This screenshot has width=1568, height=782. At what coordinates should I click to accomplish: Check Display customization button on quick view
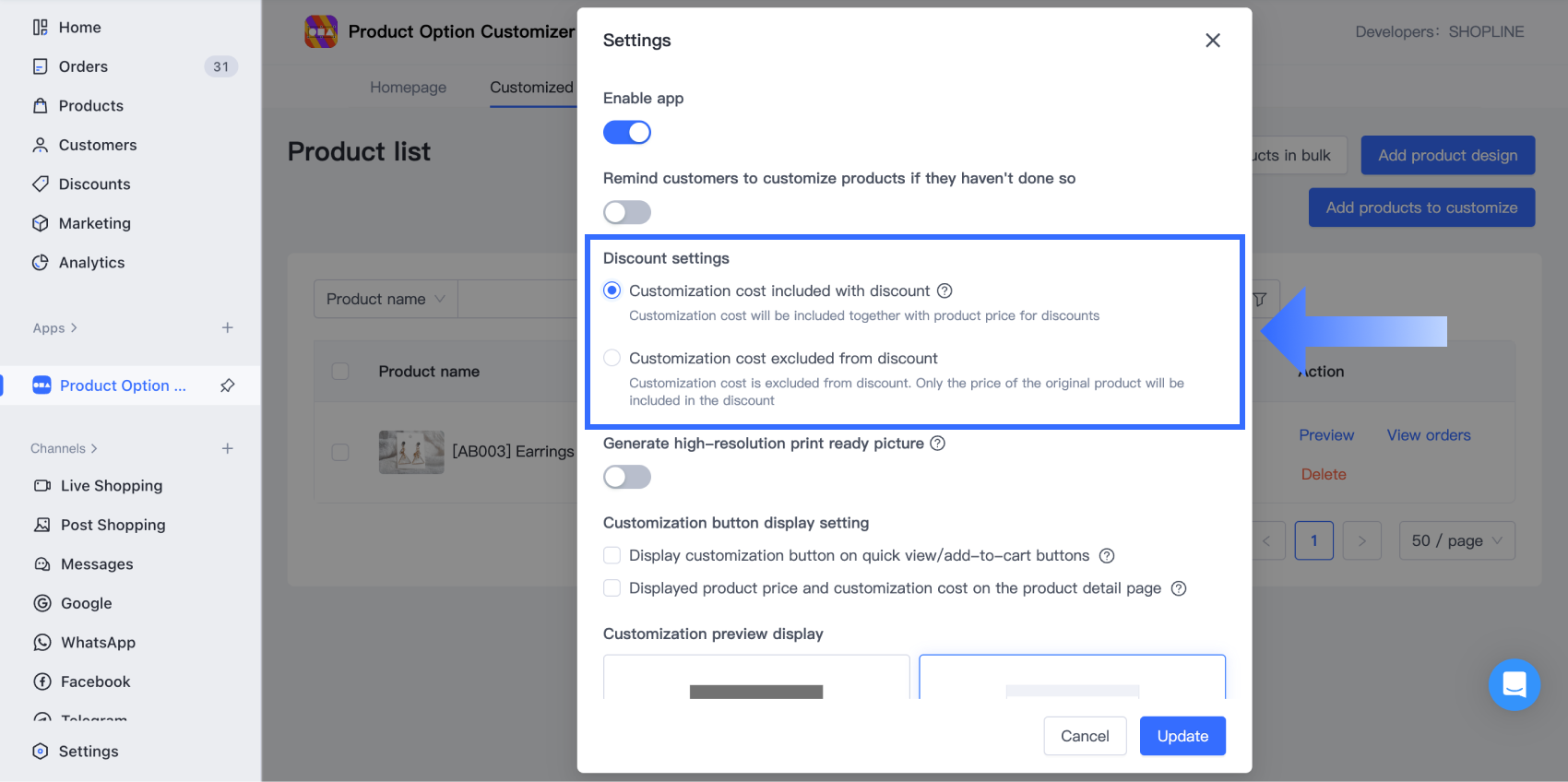(x=612, y=555)
